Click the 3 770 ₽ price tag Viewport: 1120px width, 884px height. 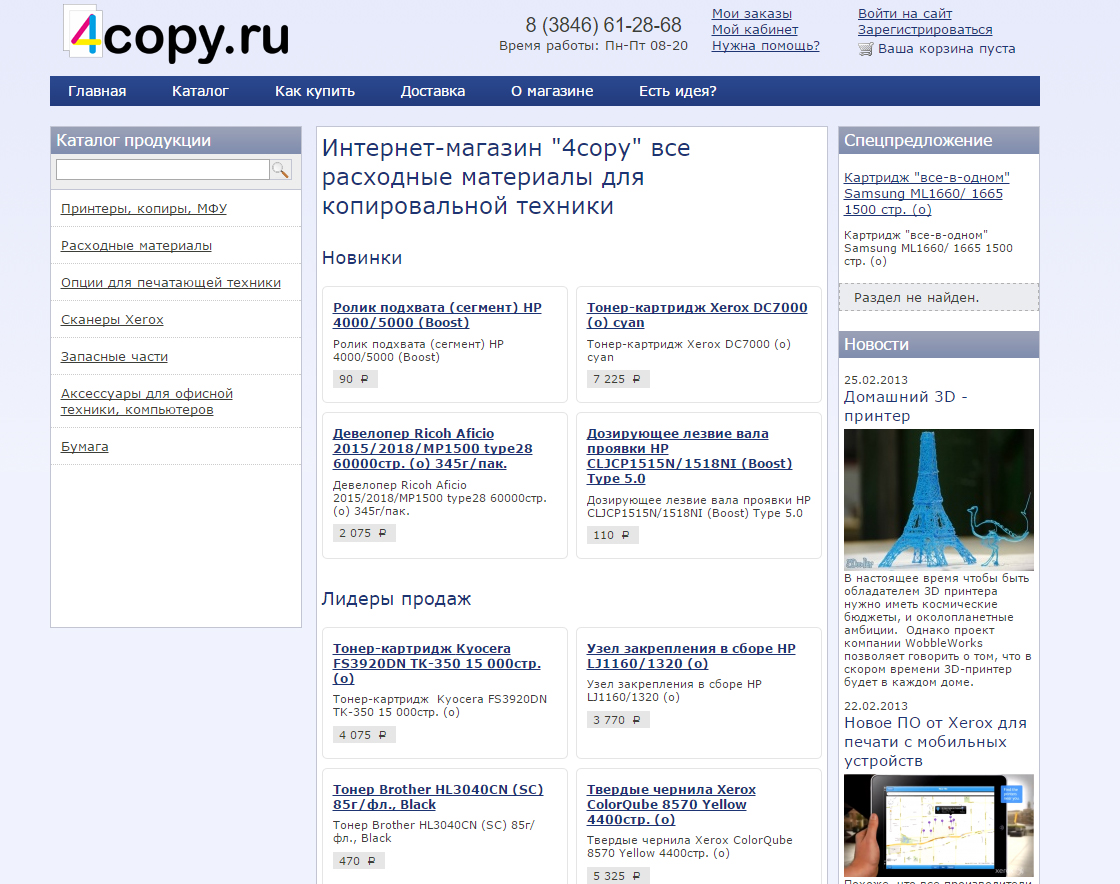click(x=618, y=720)
